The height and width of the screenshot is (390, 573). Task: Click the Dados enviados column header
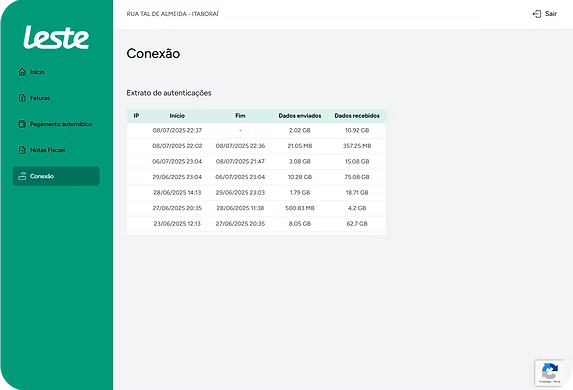click(x=300, y=116)
